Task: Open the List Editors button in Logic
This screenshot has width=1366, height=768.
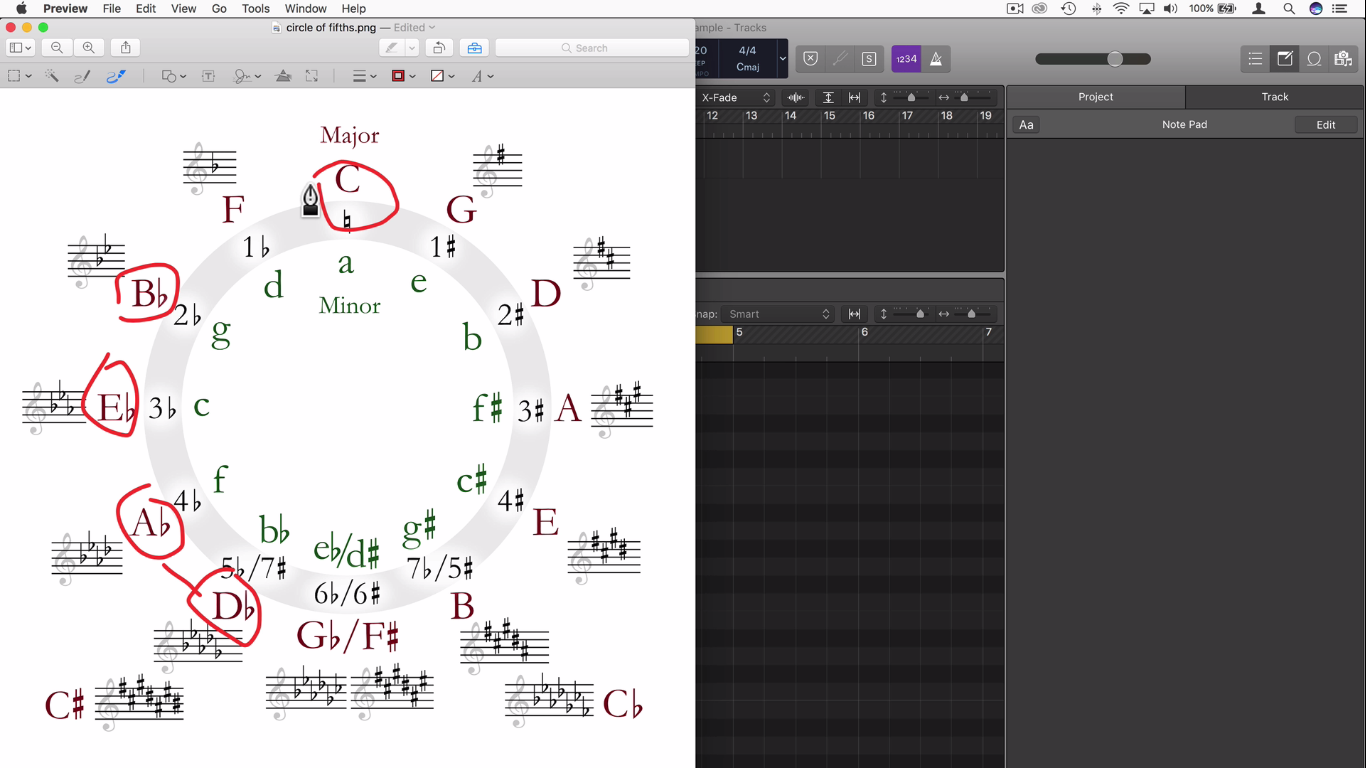Action: point(1255,59)
